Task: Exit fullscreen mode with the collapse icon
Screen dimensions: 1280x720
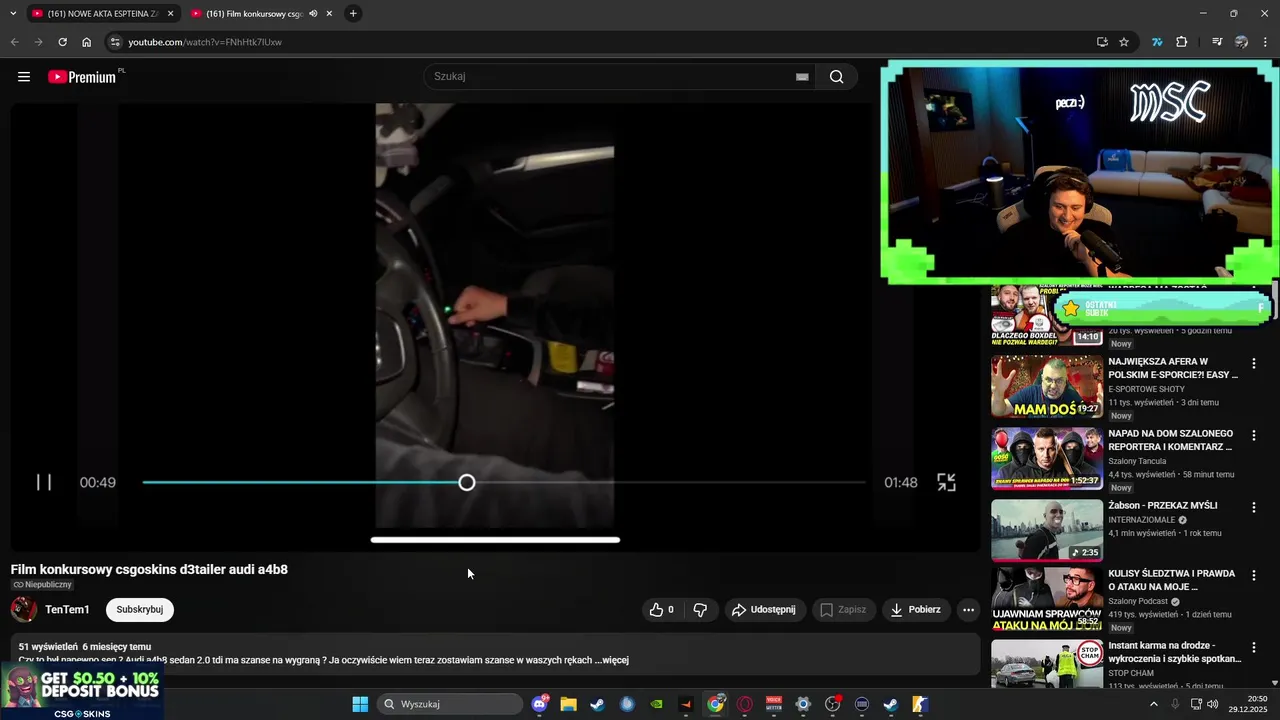Action: pos(946,482)
